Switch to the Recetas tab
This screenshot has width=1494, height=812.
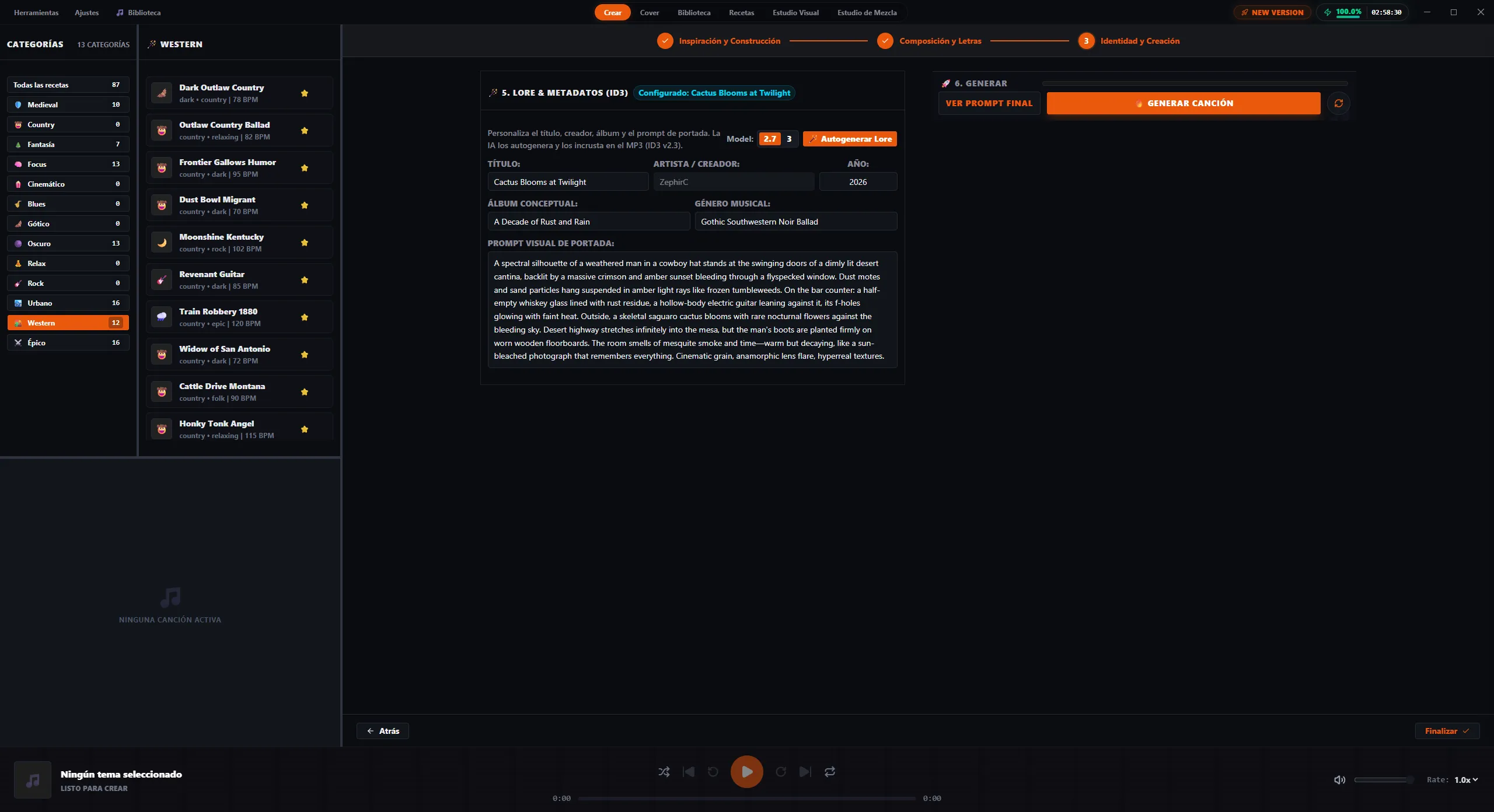pos(741,12)
